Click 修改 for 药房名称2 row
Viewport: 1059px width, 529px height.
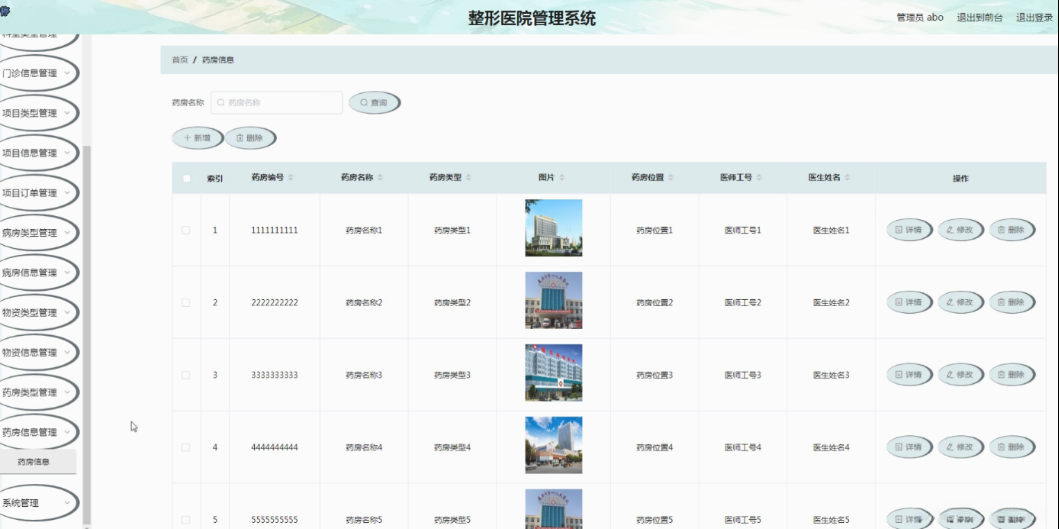click(960, 302)
